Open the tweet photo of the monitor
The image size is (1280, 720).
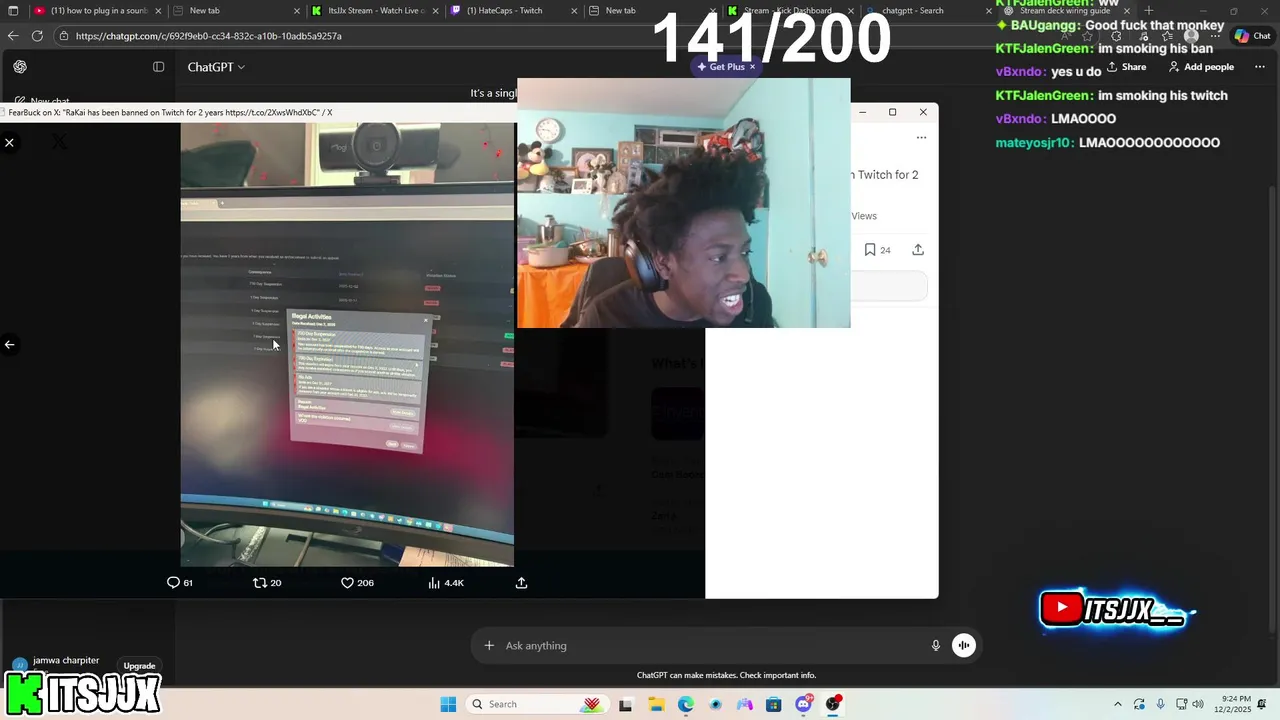347,345
